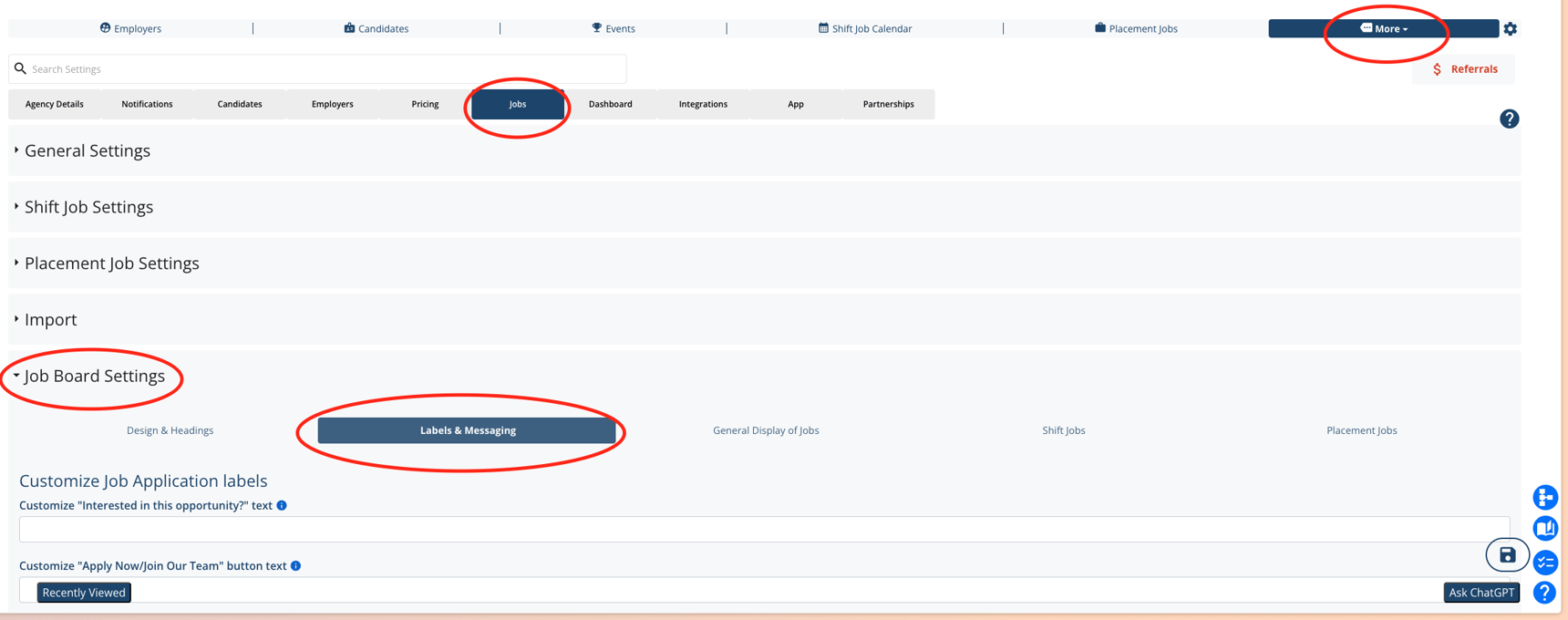The image size is (1568, 620).
Task: Open the More dropdown menu
Action: click(1383, 29)
